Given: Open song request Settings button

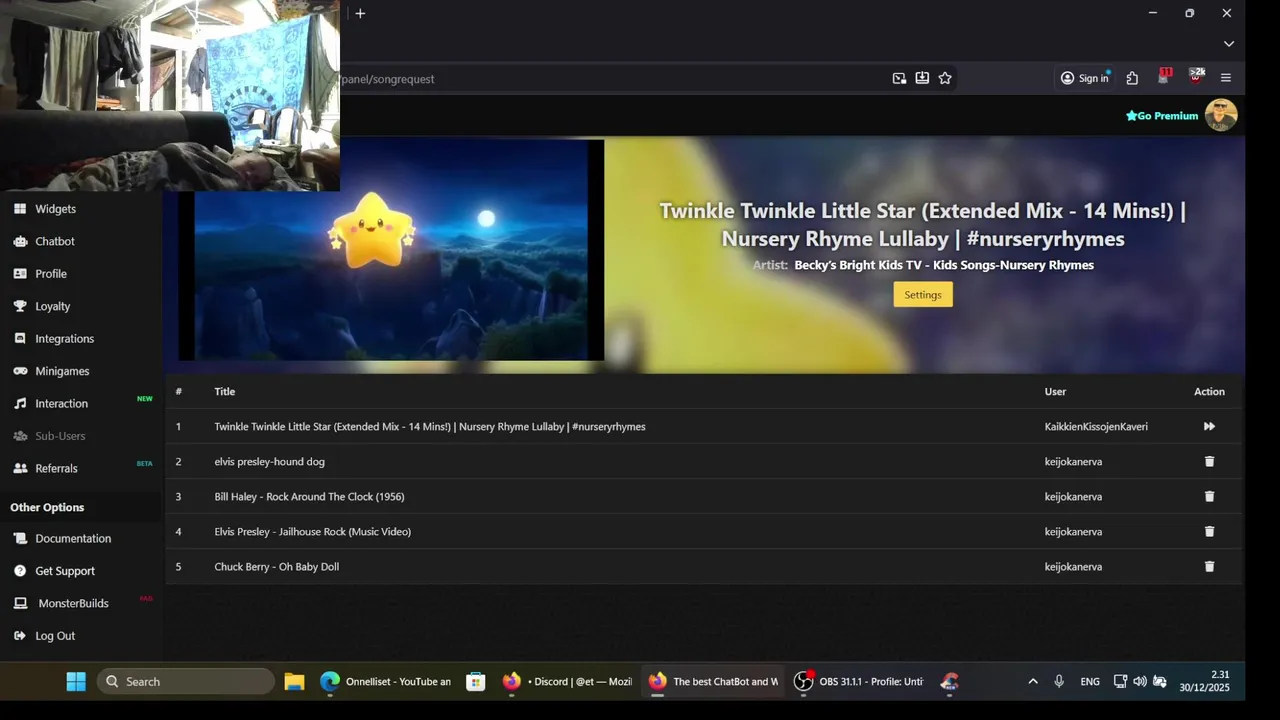Looking at the screenshot, I should 923,294.
